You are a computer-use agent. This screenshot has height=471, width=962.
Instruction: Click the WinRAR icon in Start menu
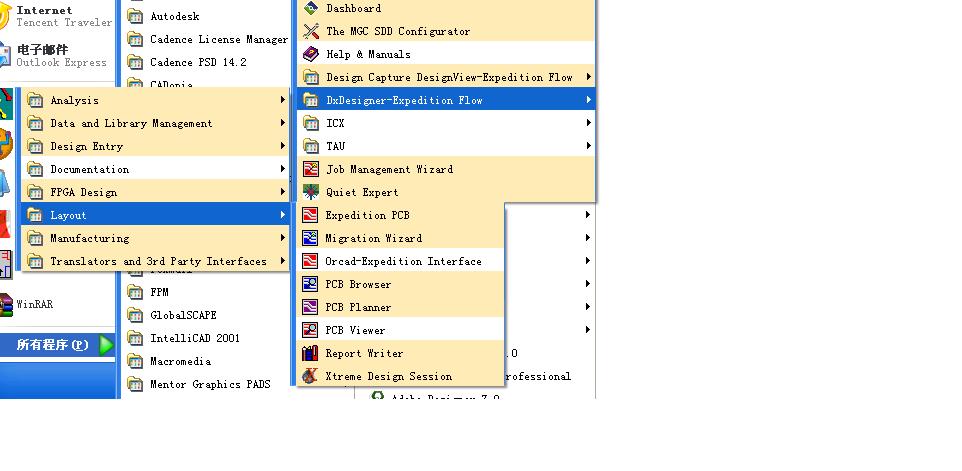point(6,304)
